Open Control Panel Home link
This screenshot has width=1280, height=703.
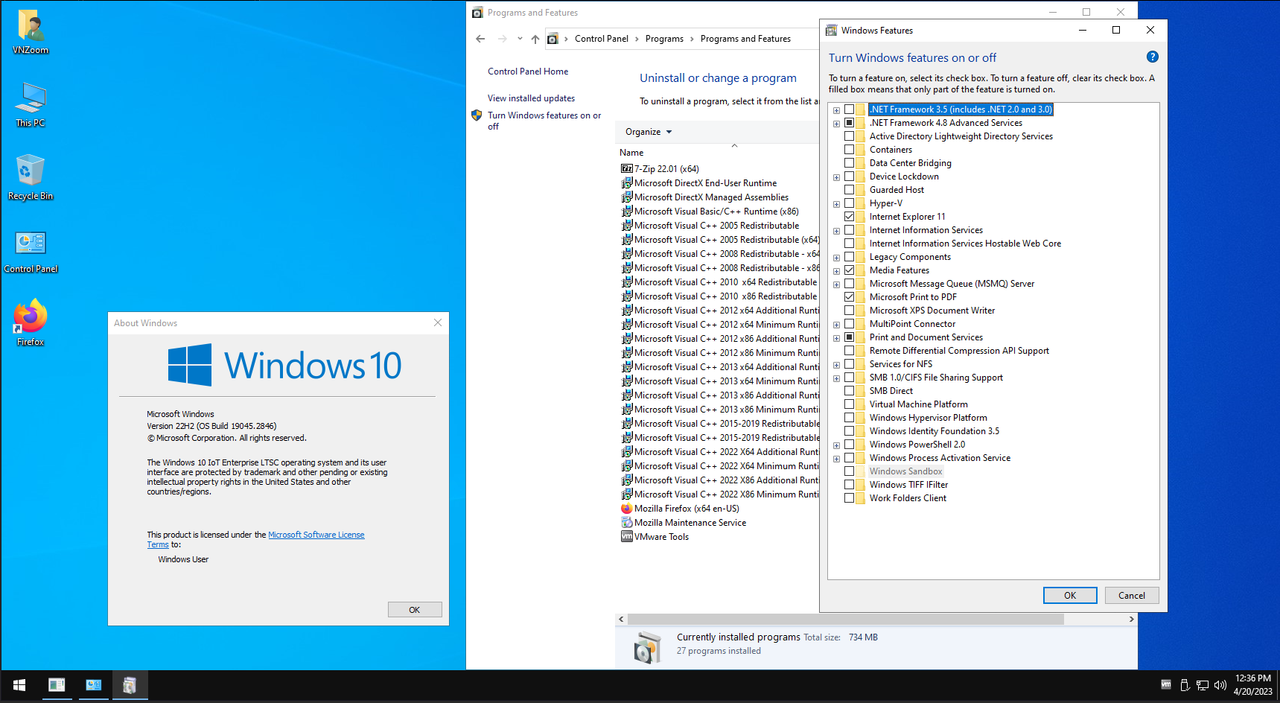pos(527,72)
